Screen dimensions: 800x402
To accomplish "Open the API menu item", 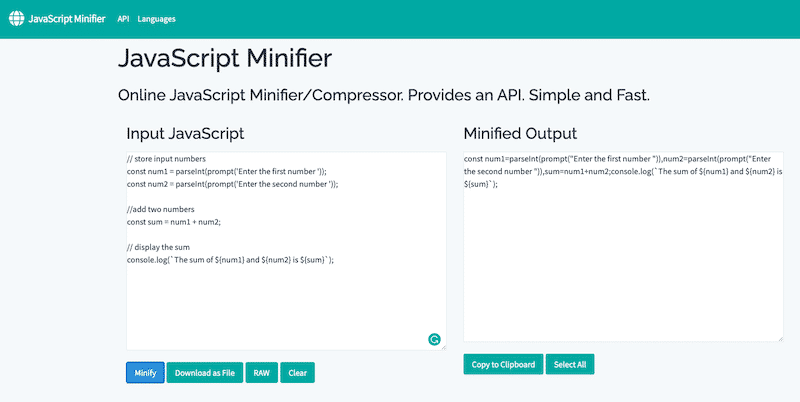I will 123,19.
